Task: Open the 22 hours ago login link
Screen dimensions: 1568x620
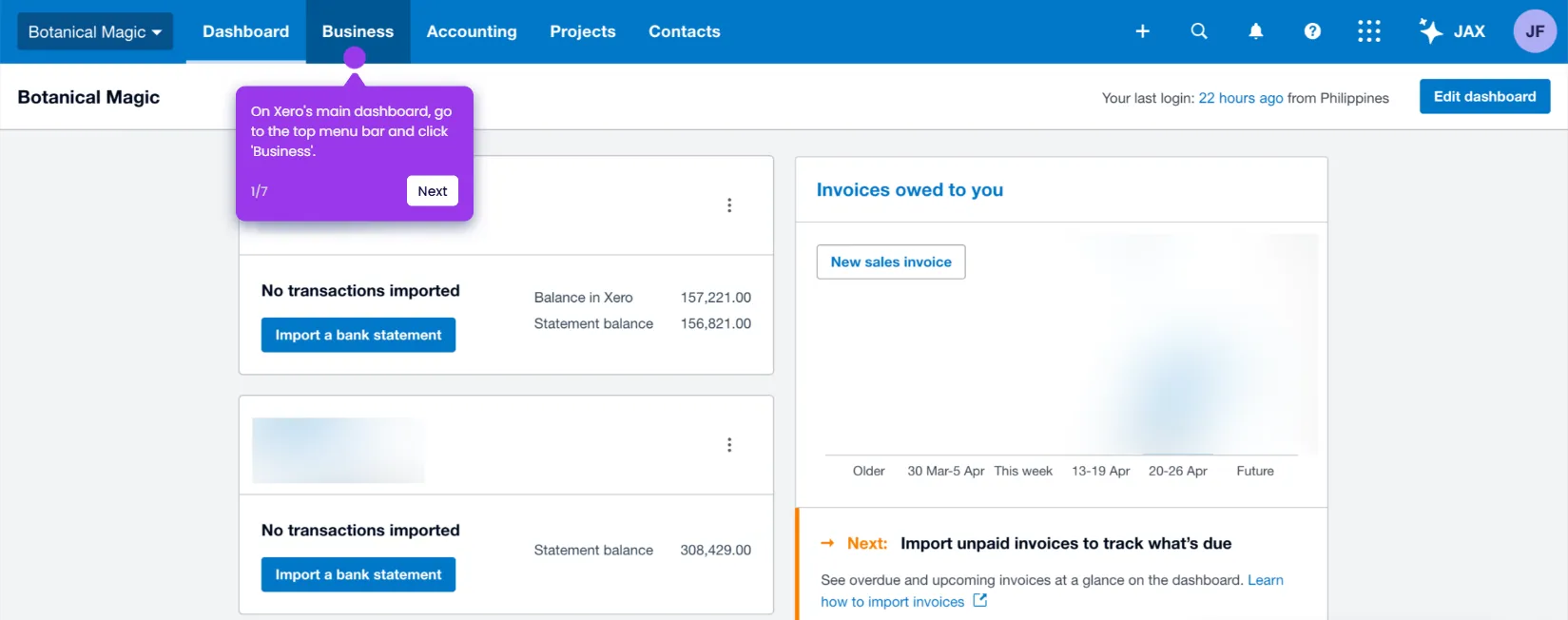Action: click(x=1241, y=98)
